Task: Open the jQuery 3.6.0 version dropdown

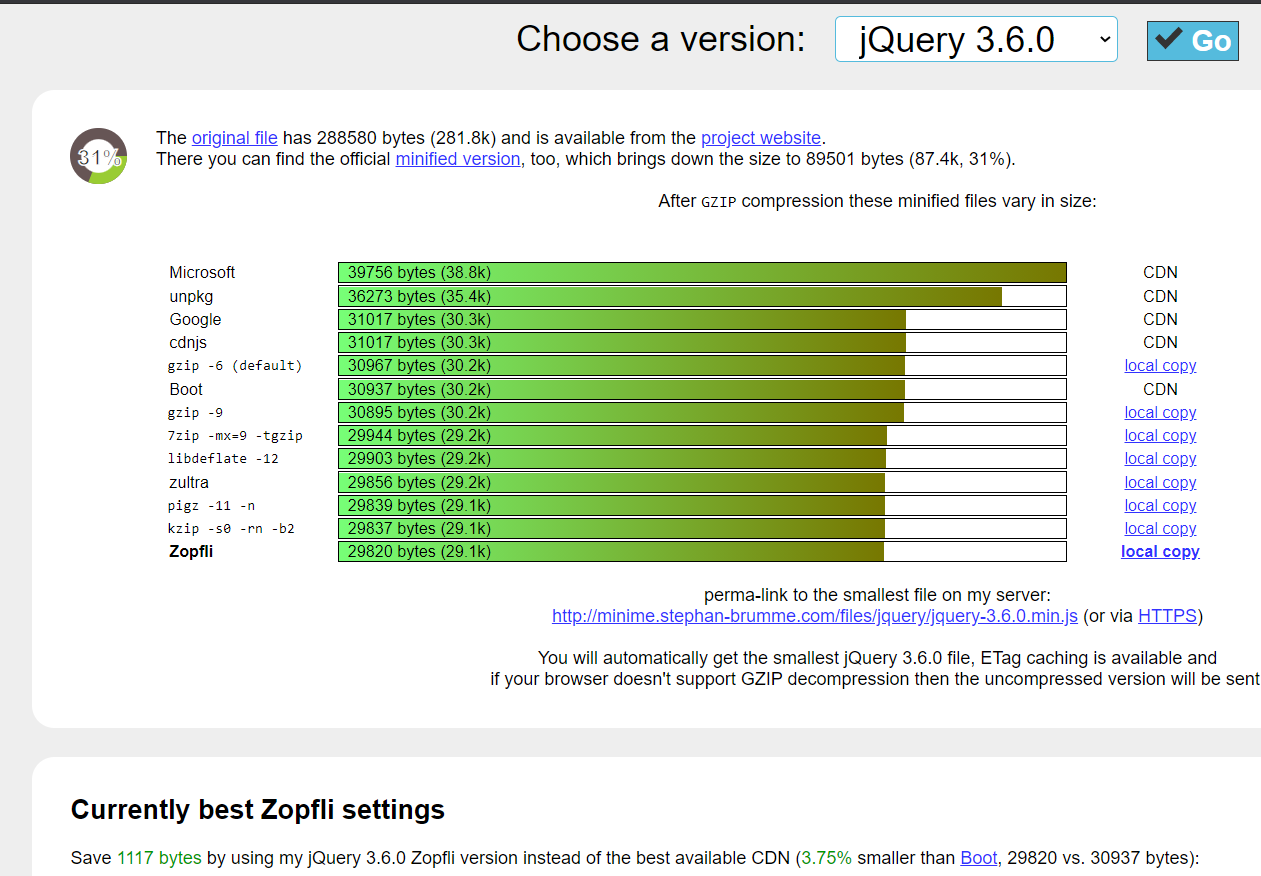Action: point(976,40)
